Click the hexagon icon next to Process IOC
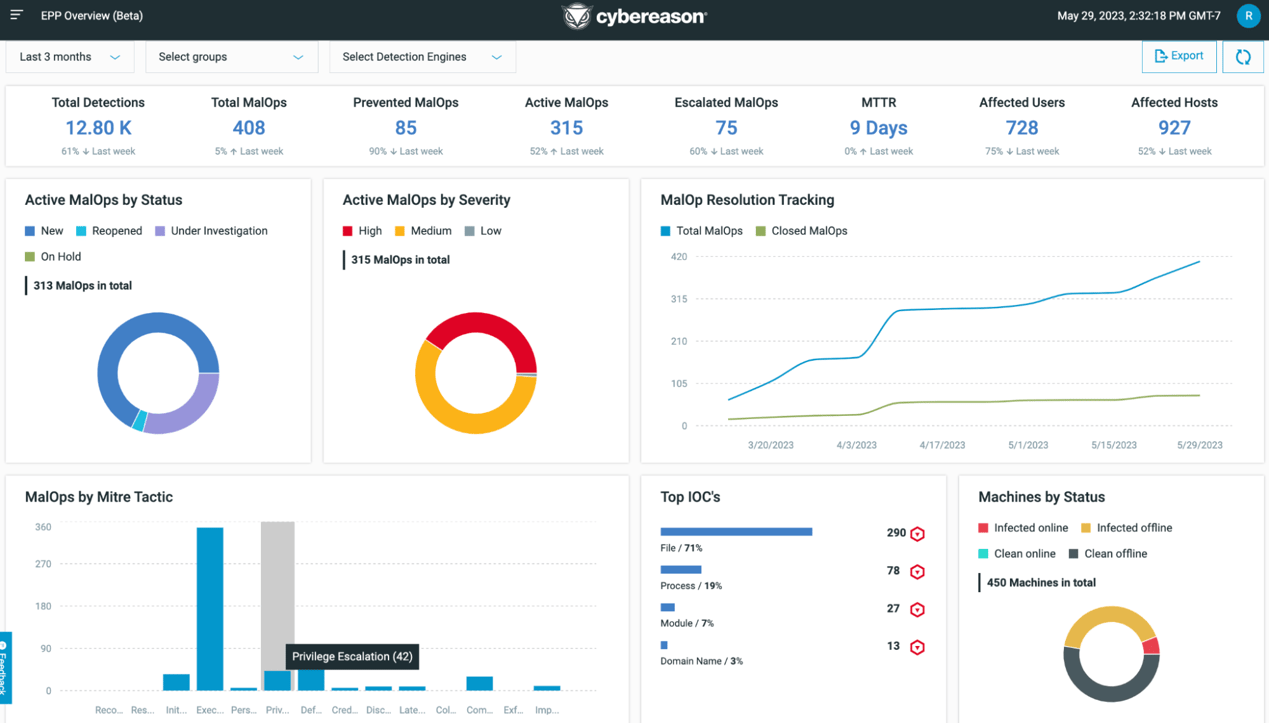Viewport: 1269px width, 724px height. point(918,571)
